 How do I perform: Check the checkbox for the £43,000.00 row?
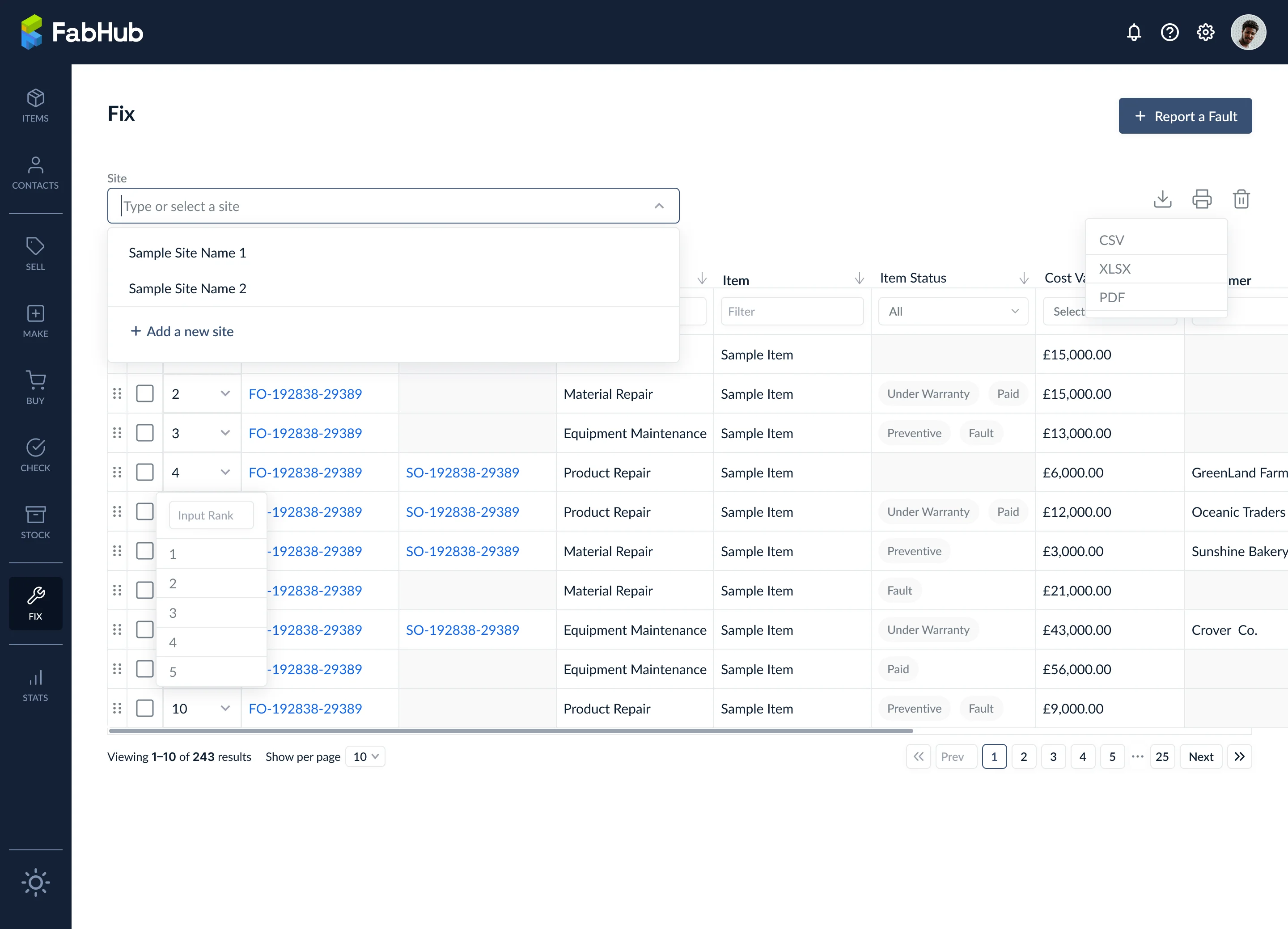(x=145, y=629)
